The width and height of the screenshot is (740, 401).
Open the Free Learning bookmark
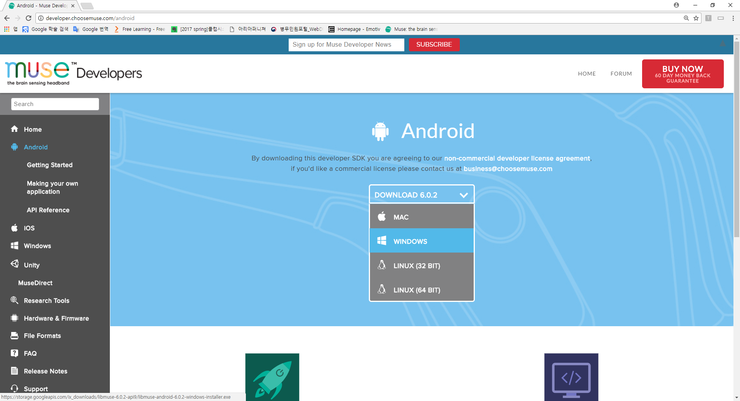click(x=140, y=29)
